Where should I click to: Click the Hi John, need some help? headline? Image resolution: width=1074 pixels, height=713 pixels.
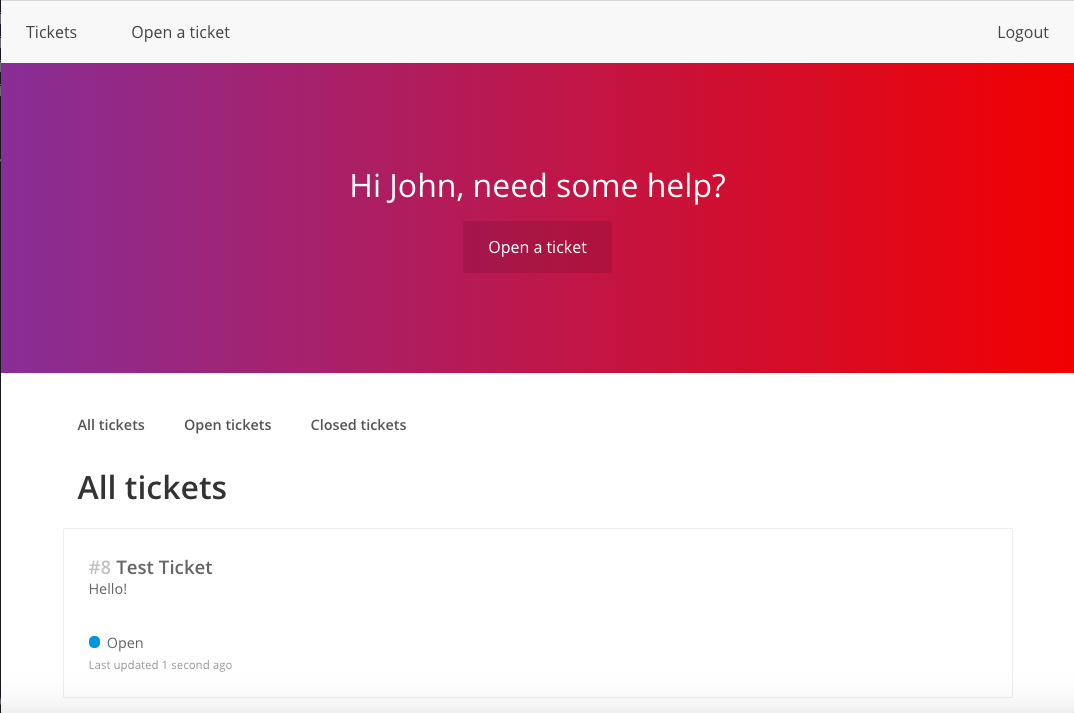(x=538, y=186)
